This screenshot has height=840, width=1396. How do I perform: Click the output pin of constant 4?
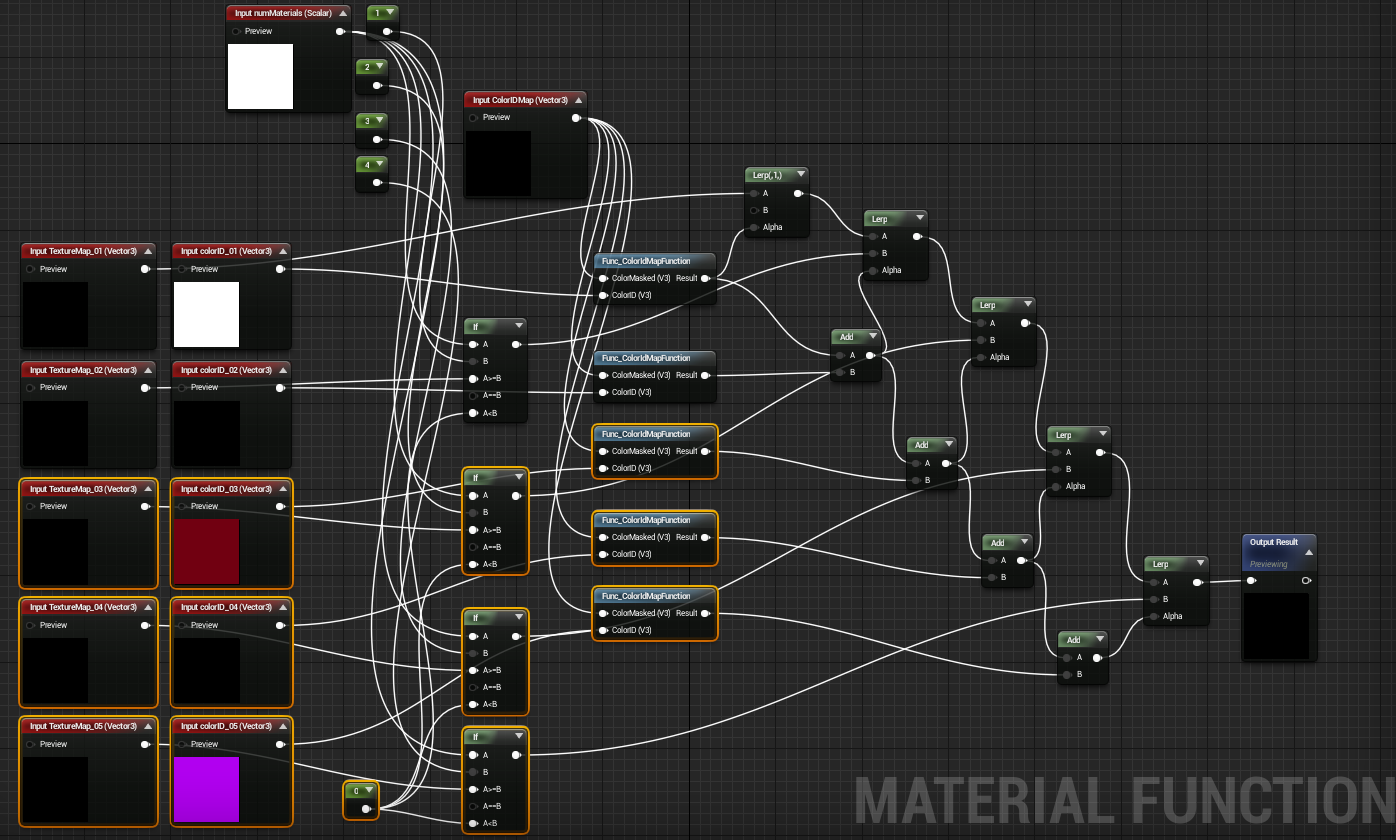tap(377, 183)
